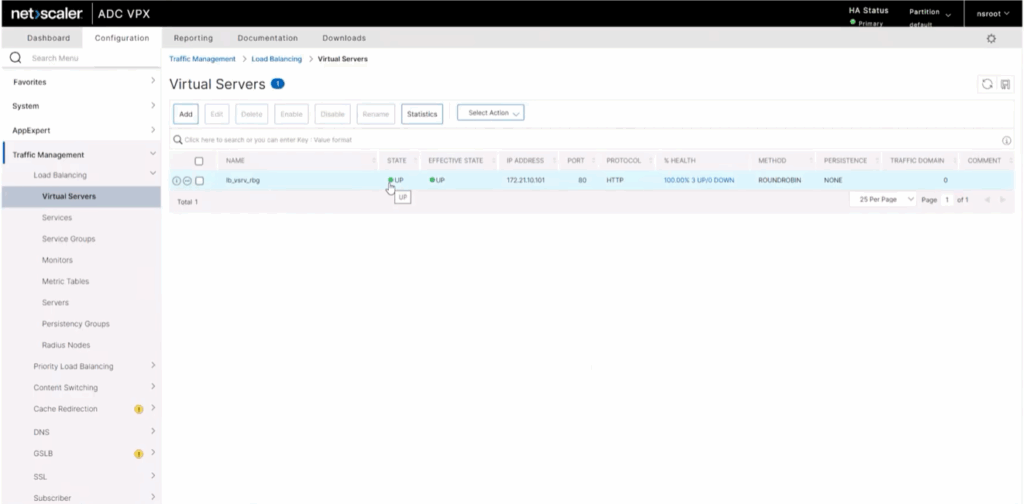Screen dimensions: 1024x504
Task: Sort by the IP ADDRESS column header
Action: coord(525,161)
